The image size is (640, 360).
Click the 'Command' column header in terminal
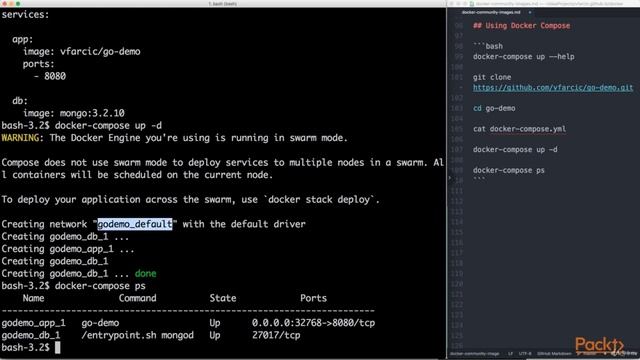point(137,298)
